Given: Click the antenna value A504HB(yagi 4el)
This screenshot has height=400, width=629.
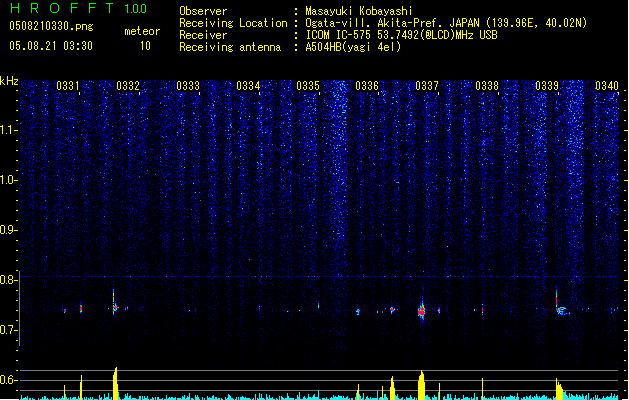Looking at the screenshot, I should (353, 47).
